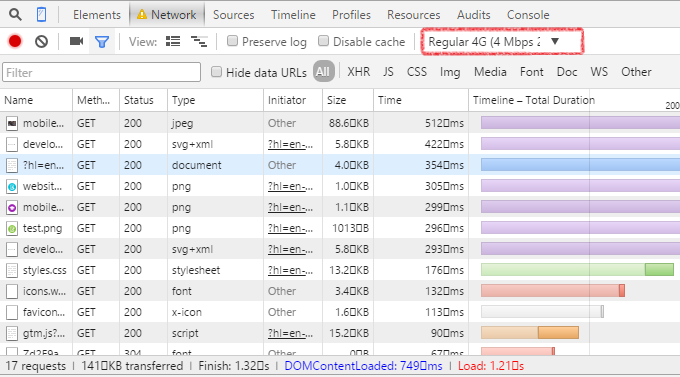Click DOMContentLoaded: 749 ms in status bar

[x=363, y=366]
